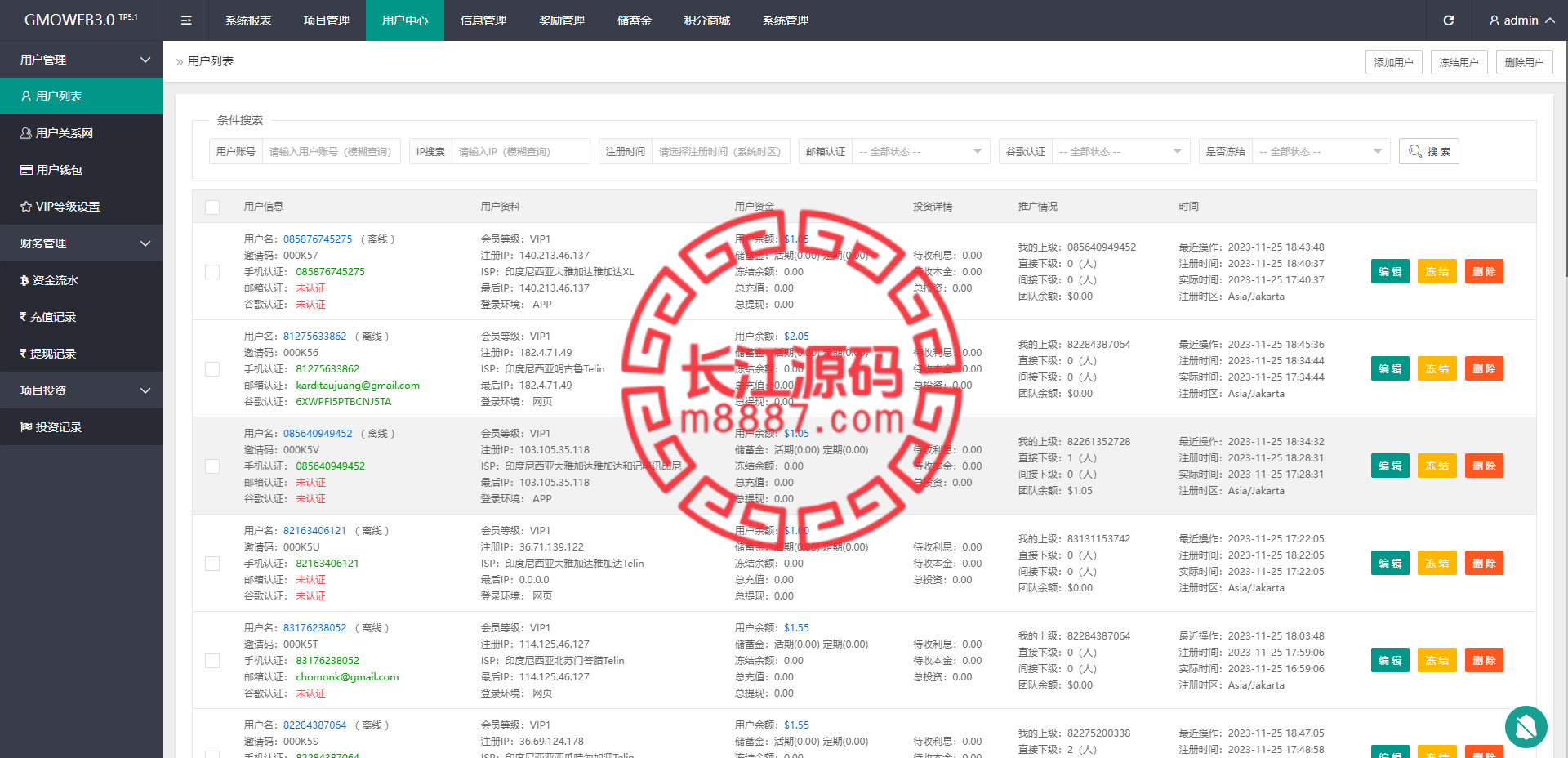Click the 删除用户 button
Image resolution: width=1568 pixels, height=758 pixels.
click(x=1524, y=62)
